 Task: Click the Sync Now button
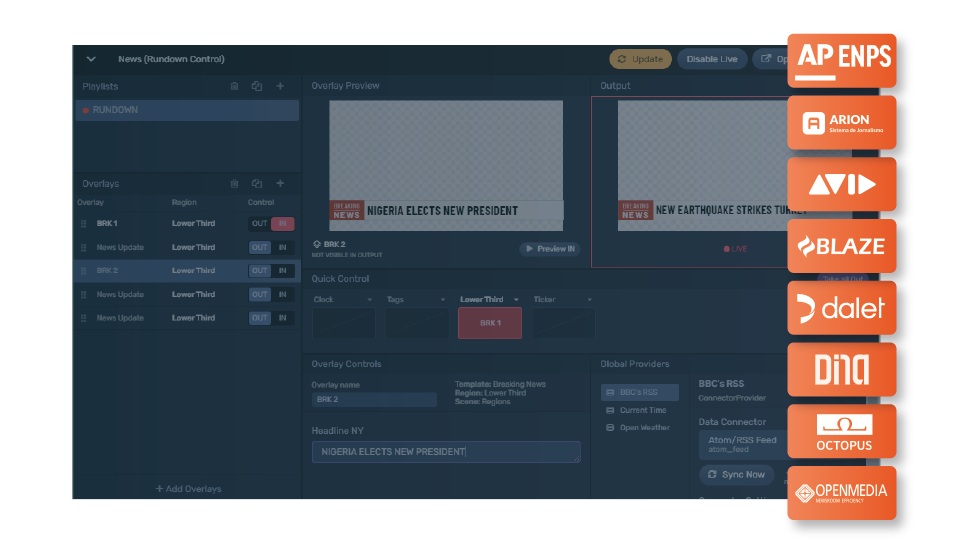pos(736,474)
